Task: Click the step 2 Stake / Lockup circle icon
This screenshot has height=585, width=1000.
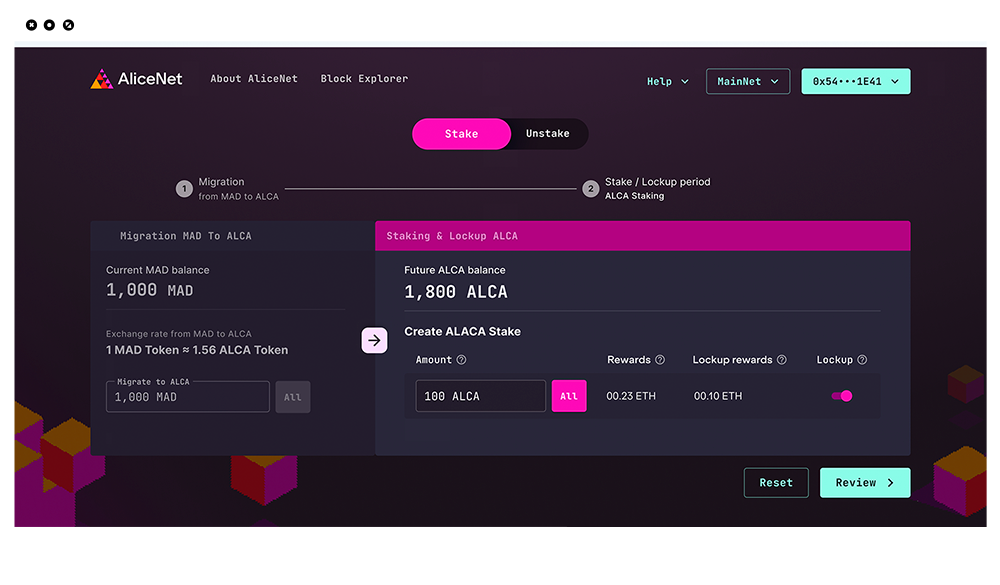Action: tap(591, 189)
